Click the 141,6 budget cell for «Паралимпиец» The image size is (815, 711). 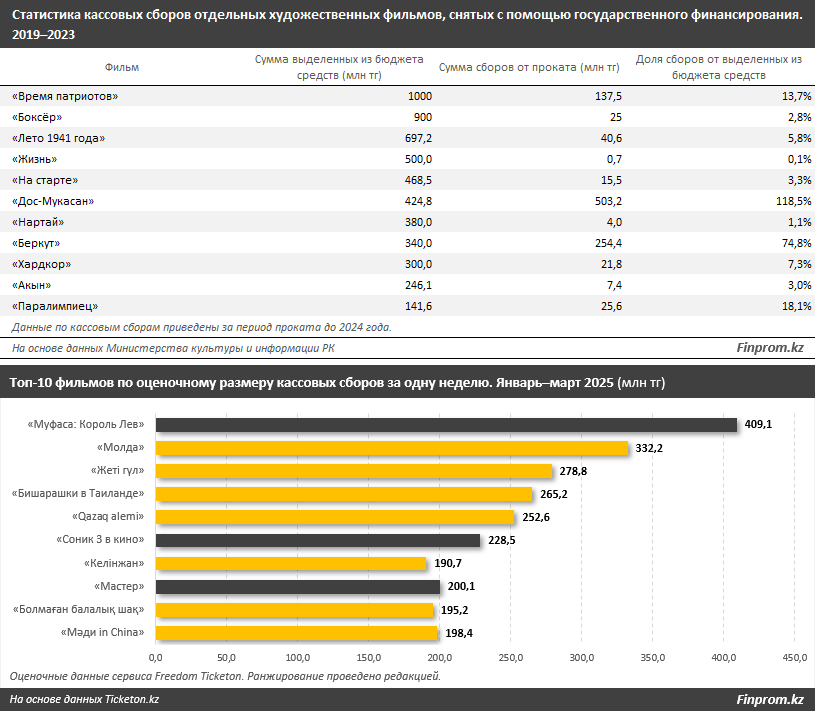tap(414, 306)
